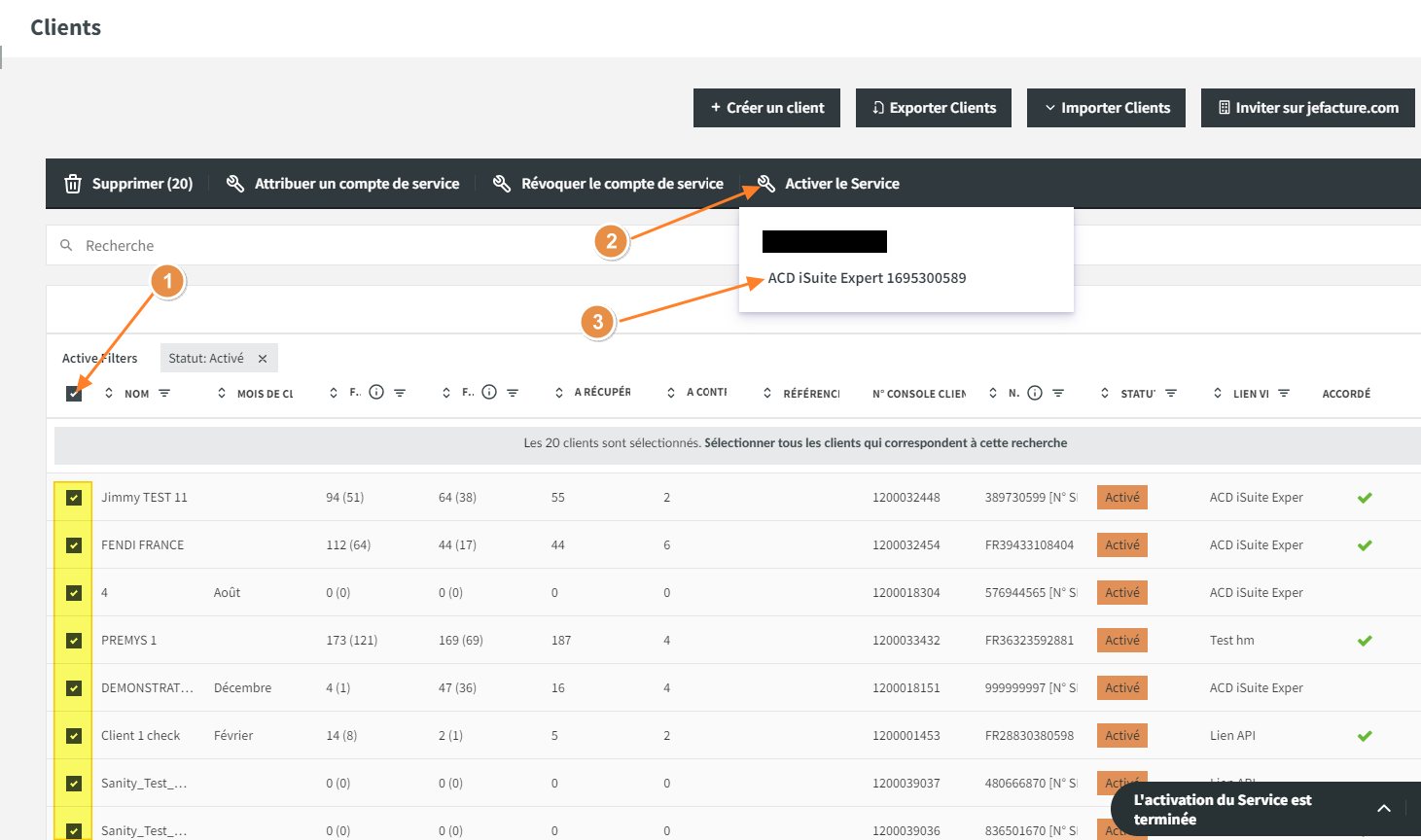Click FR39433108404 in FENDI FRANCE row
Screen dimensions: 1421x840
(1029, 545)
